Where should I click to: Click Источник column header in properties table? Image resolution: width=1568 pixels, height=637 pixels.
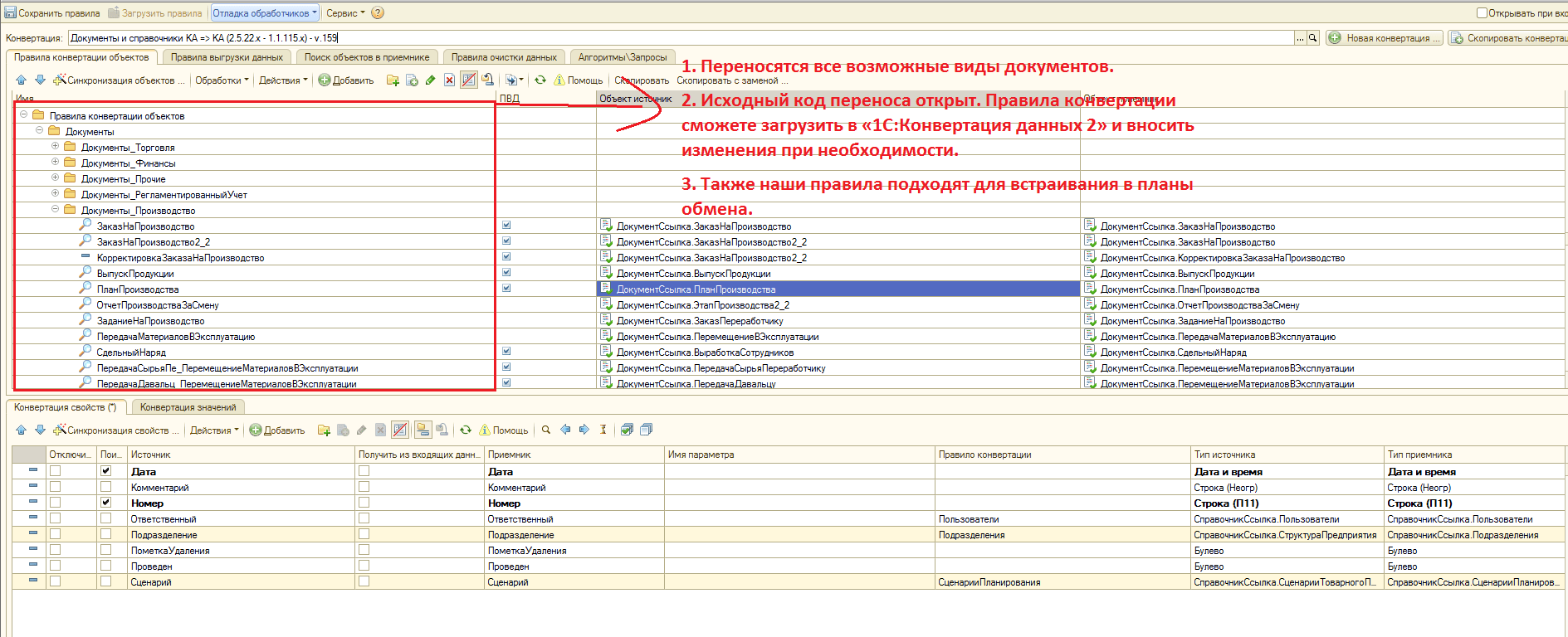click(x=242, y=455)
